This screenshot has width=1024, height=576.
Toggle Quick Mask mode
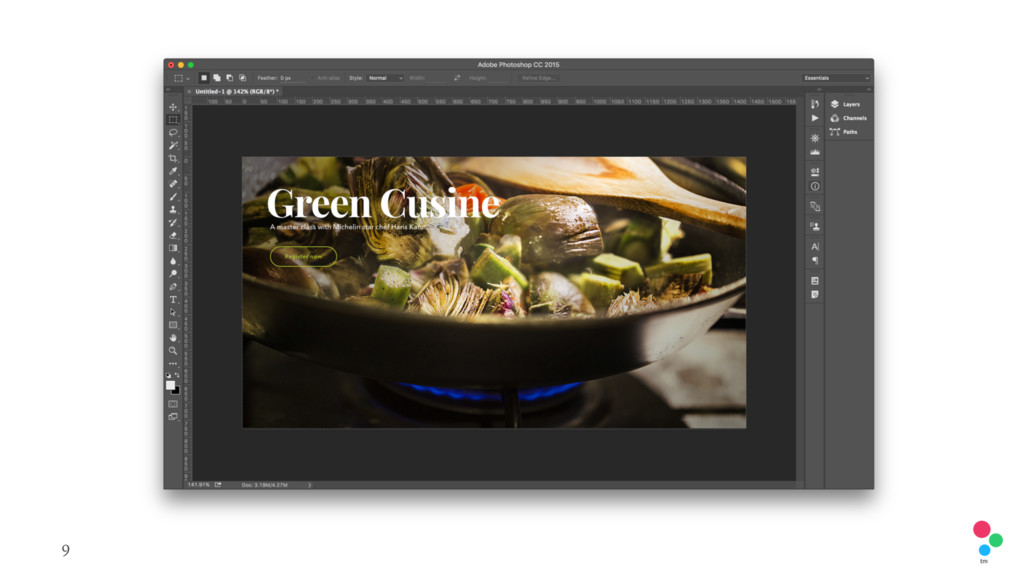coord(173,404)
